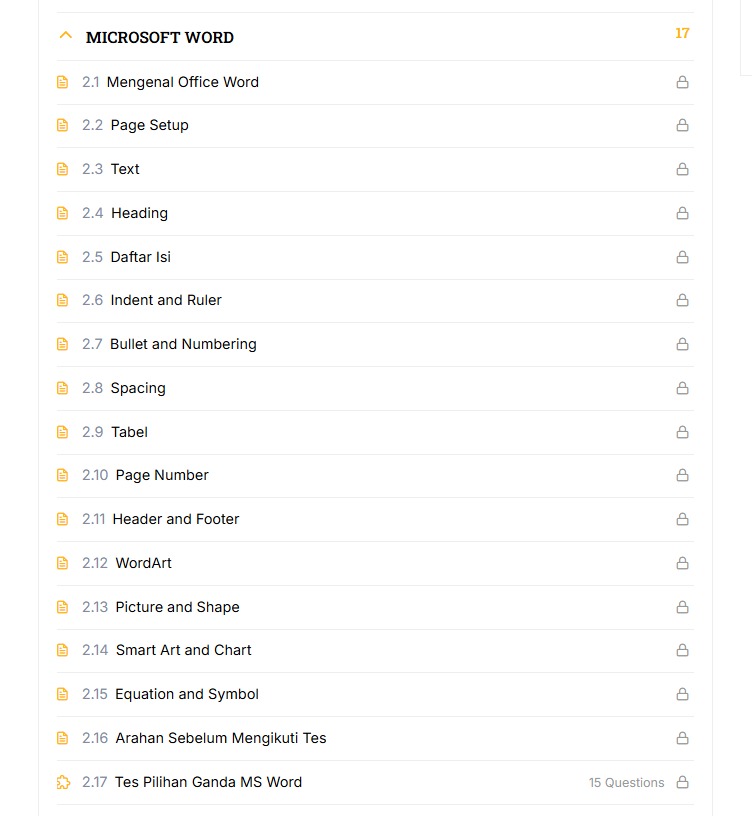Click the document icon beside Mengenal Office Word

pos(63,82)
